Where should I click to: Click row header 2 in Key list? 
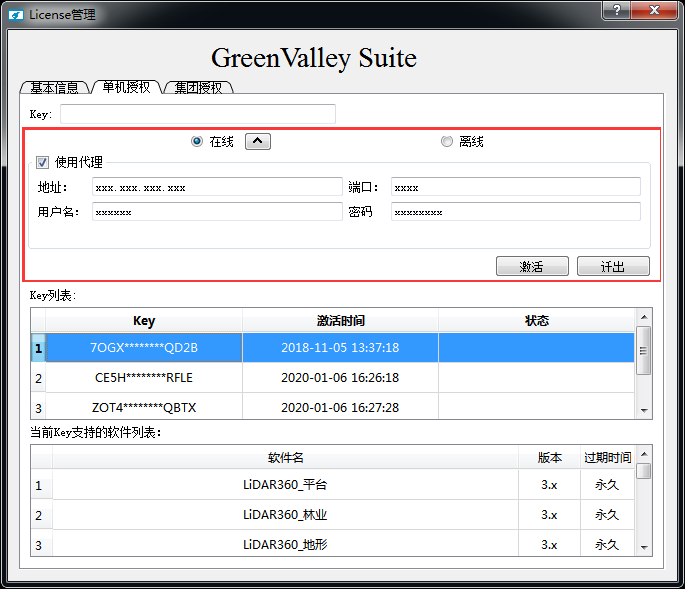coord(38,378)
